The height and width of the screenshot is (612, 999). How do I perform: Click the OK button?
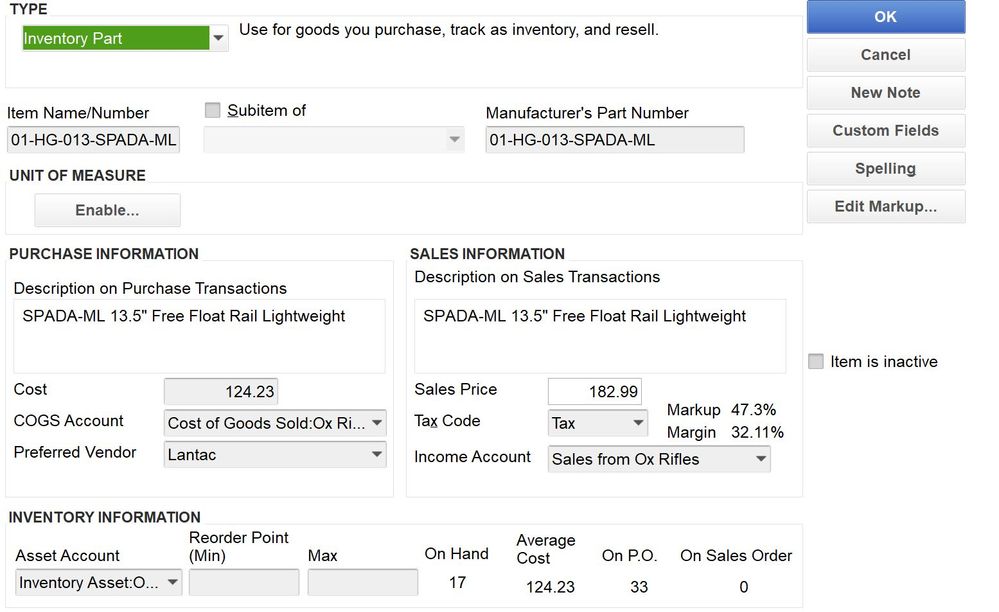[885, 17]
